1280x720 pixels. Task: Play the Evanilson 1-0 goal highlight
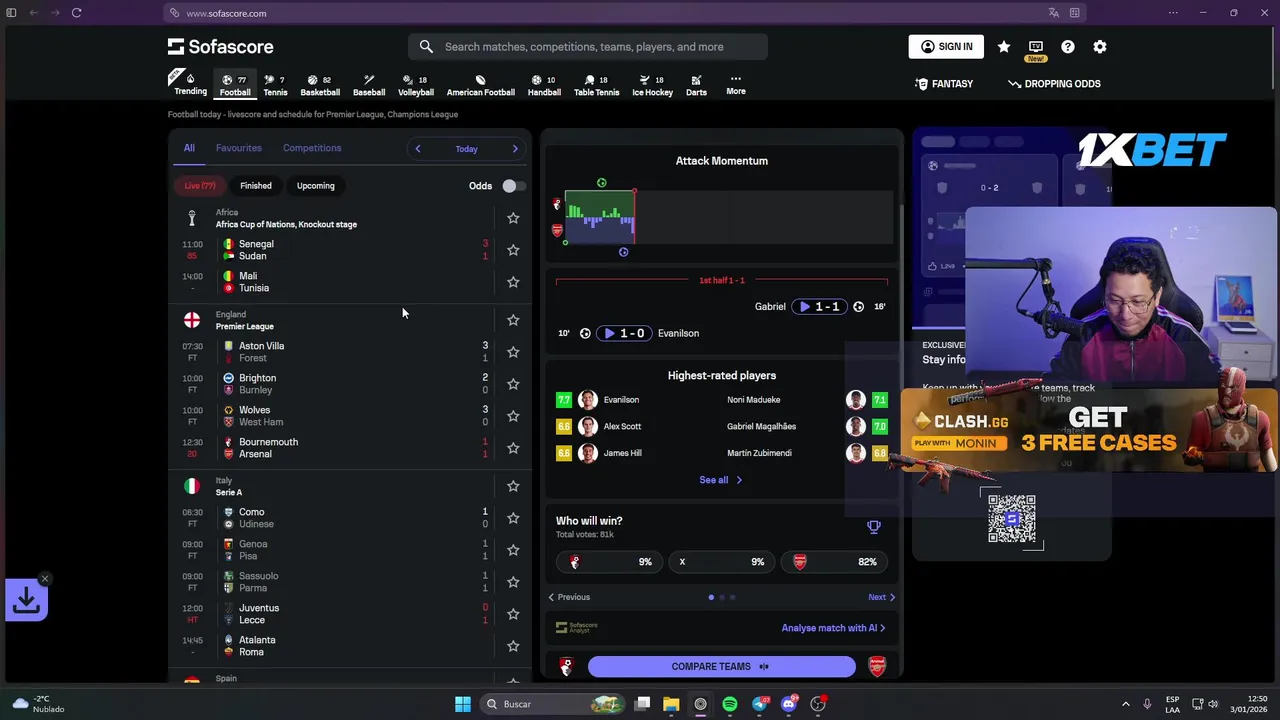pyautogui.click(x=624, y=333)
